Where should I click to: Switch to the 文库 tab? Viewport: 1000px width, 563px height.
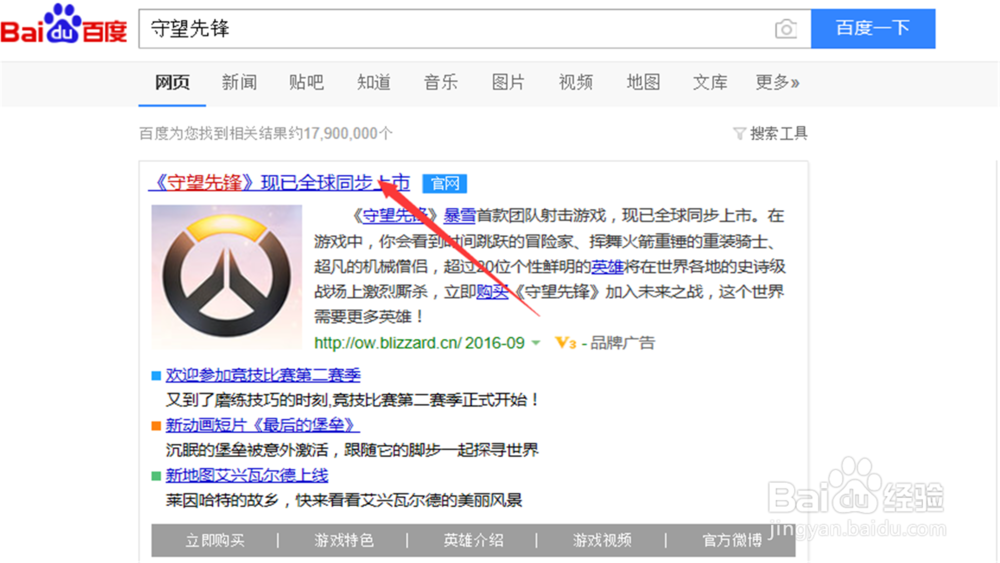click(x=710, y=82)
